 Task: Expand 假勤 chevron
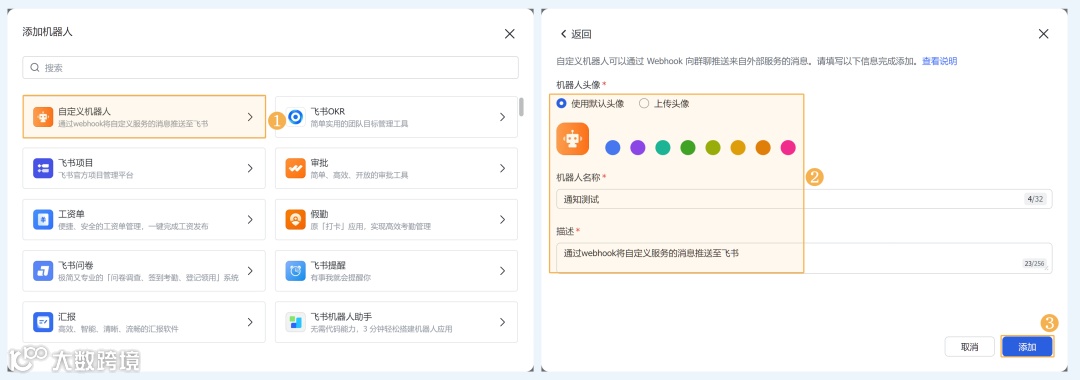pos(503,220)
